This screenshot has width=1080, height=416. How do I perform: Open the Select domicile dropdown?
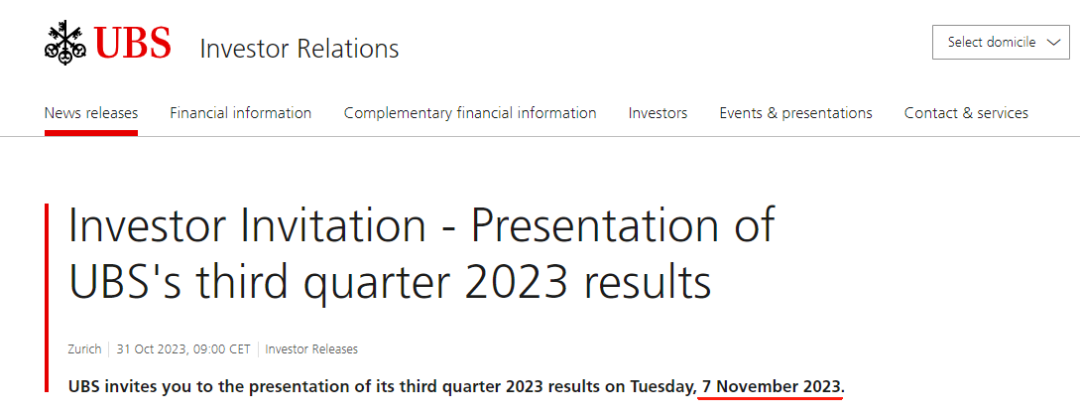pos(1001,42)
